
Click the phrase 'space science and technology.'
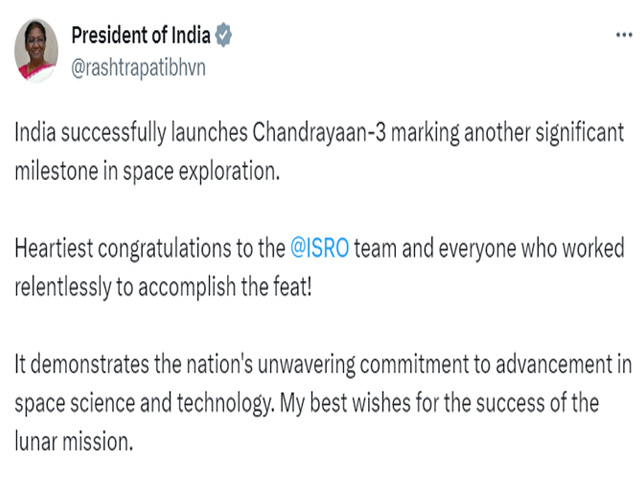coord(143,403)
